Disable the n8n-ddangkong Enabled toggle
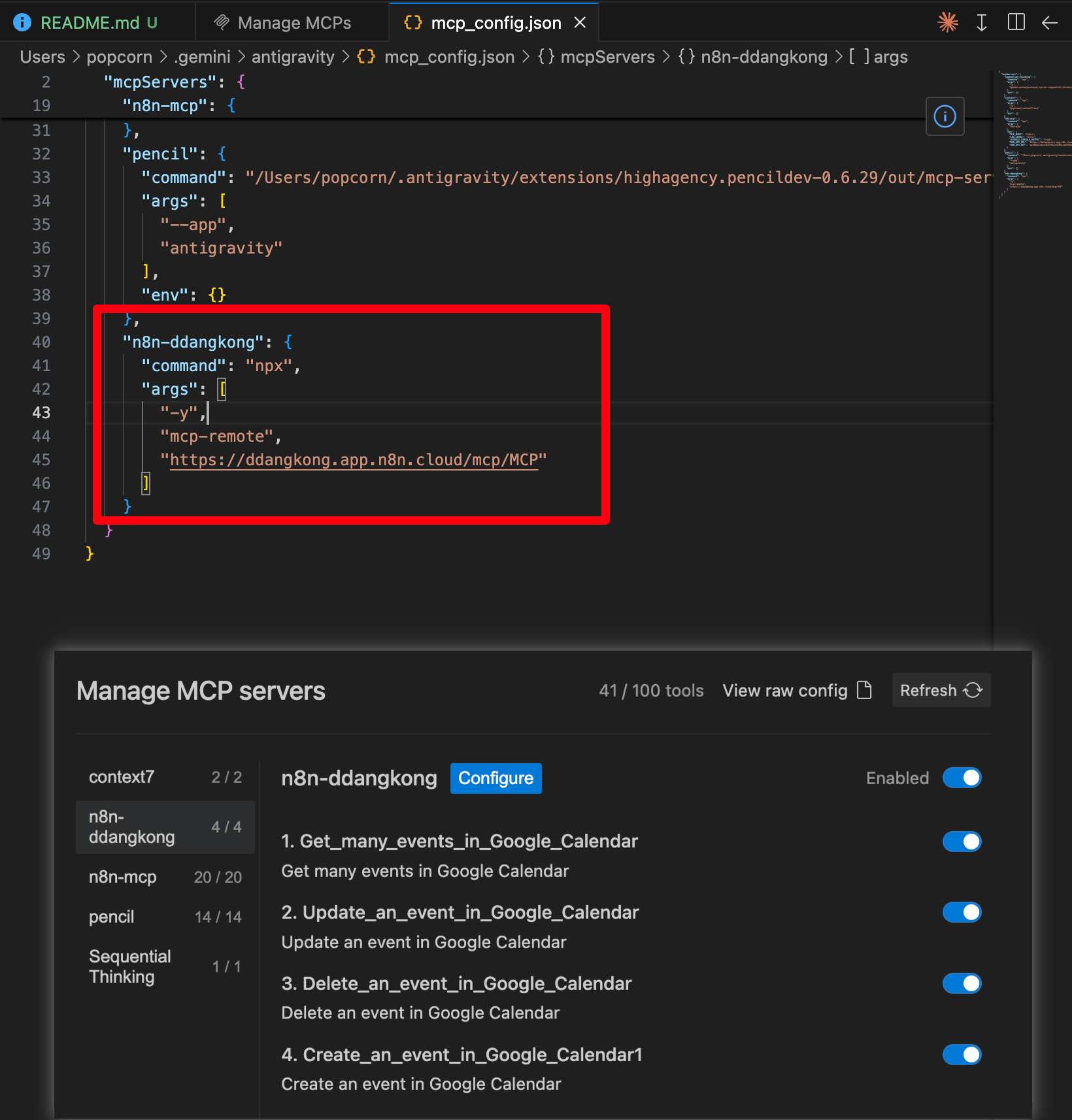Screen dimensions: 1072x1120 (x=962, y=778)
